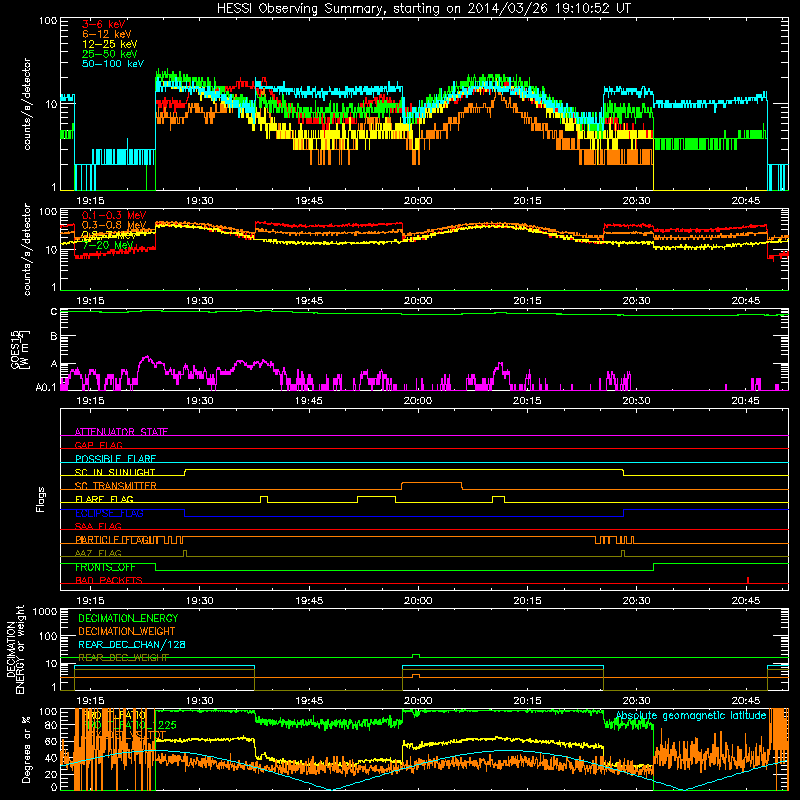Select the SC_IN_SUNLIGHT flag label

pyautogui.click(x=115, y=472)
